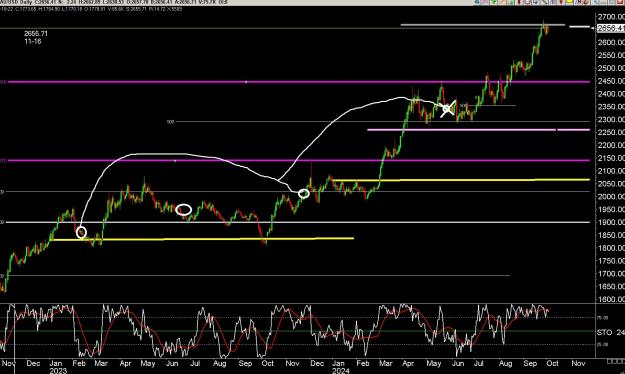Select the pink horizontal line near 2250
Screen dimensions: 625x374
click(x=478, y=130)
